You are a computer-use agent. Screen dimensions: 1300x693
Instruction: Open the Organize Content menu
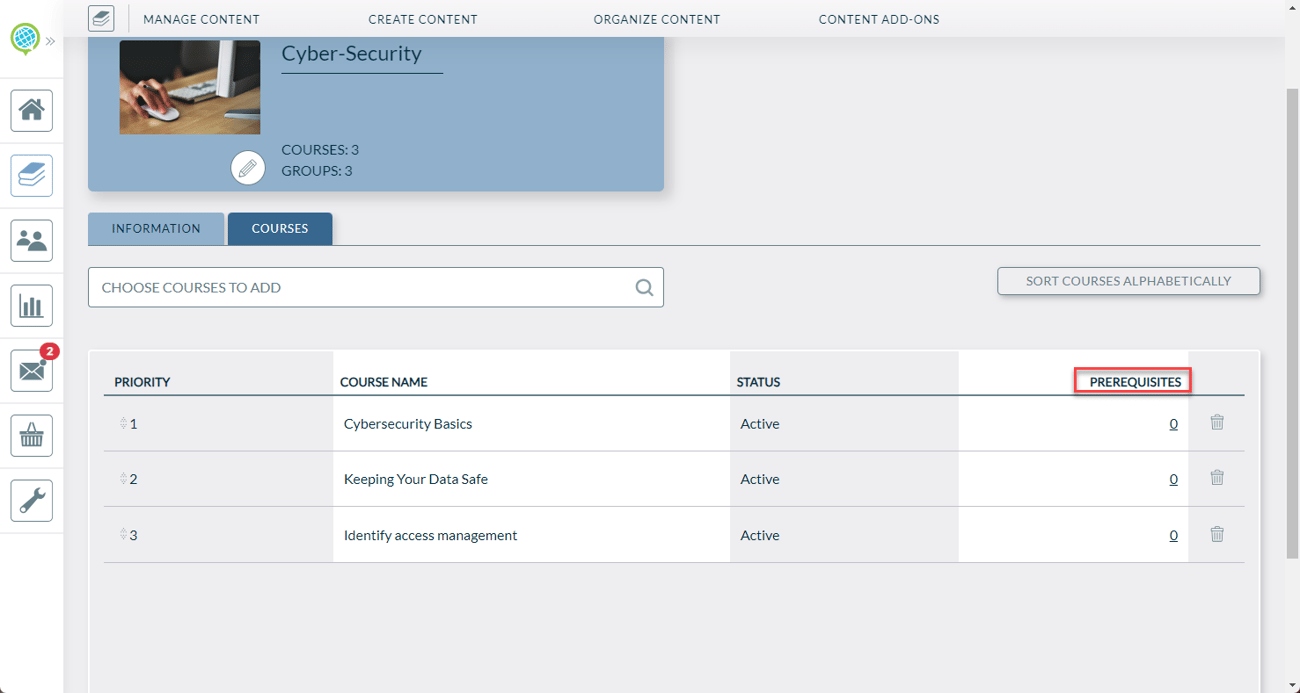click(x=656, y=19)
